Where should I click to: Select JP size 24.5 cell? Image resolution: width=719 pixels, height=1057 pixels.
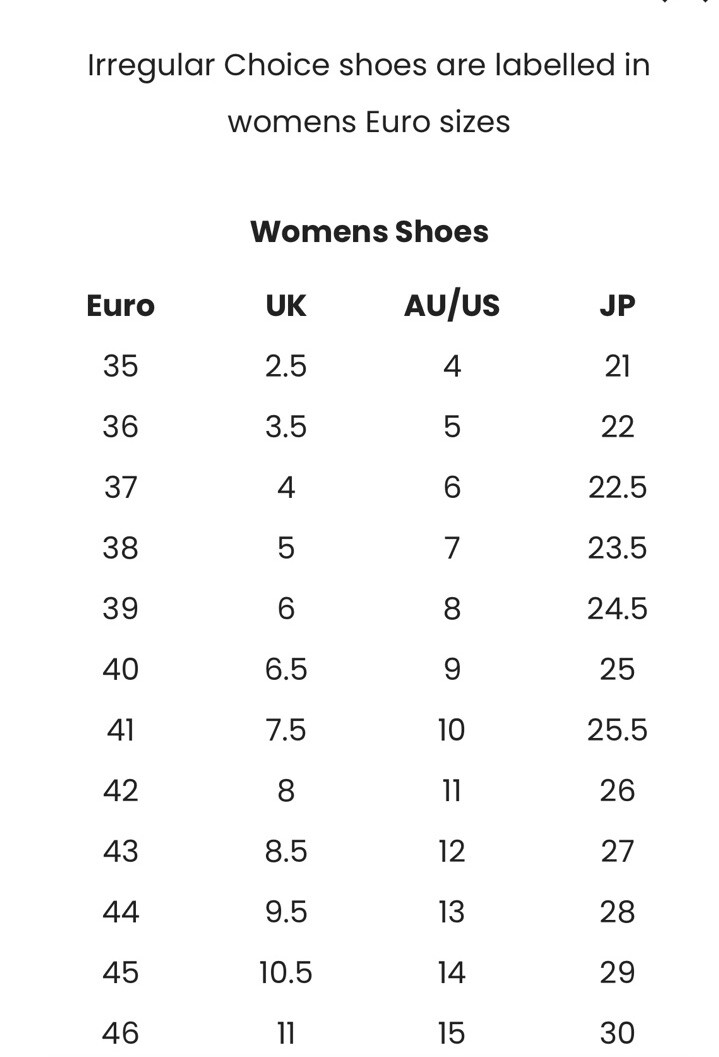pos(617,609)
